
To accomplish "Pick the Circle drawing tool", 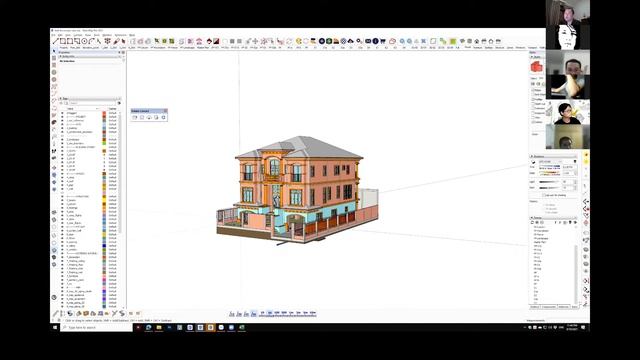I will tap(84, 41).
